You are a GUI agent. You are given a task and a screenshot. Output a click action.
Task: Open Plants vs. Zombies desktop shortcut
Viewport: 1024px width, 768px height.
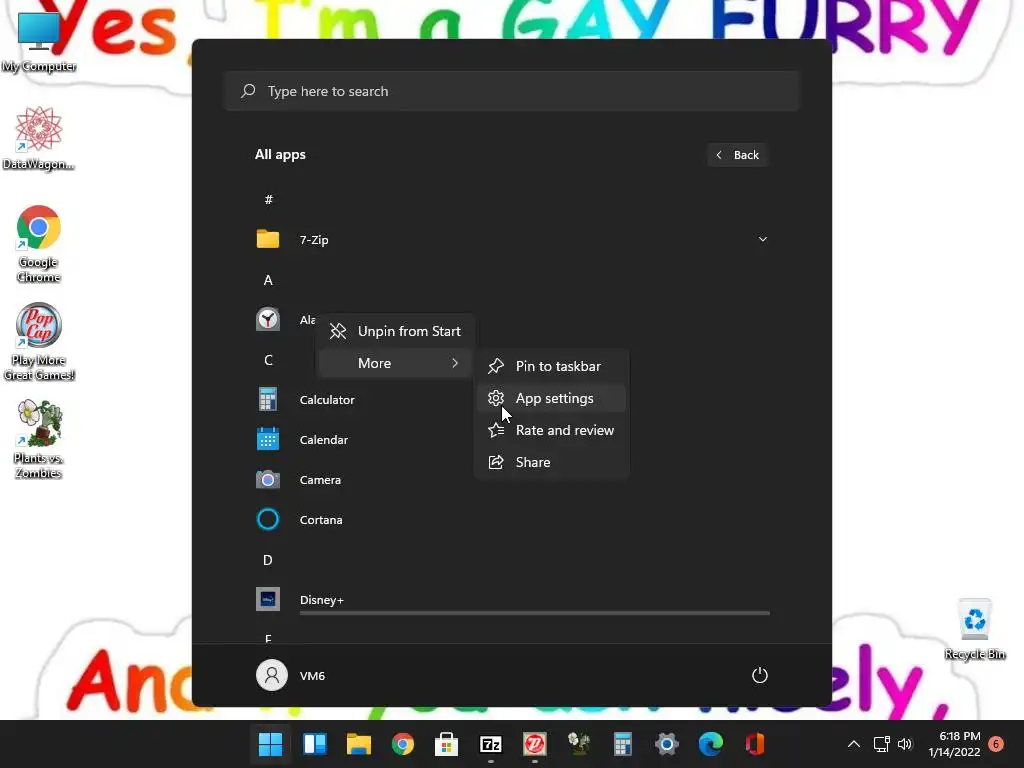point(39,440)
